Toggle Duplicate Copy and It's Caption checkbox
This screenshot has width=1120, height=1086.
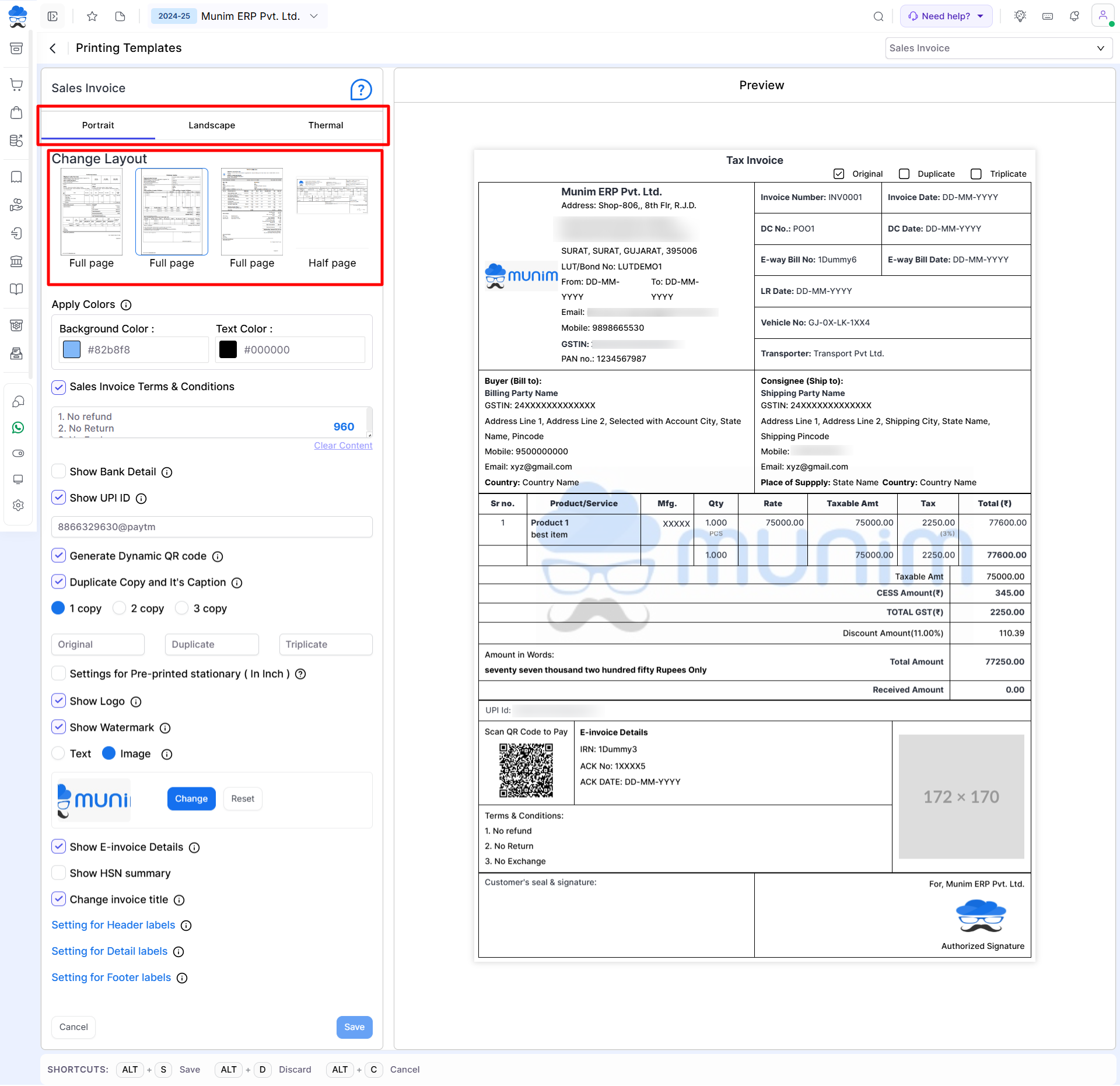58,582
